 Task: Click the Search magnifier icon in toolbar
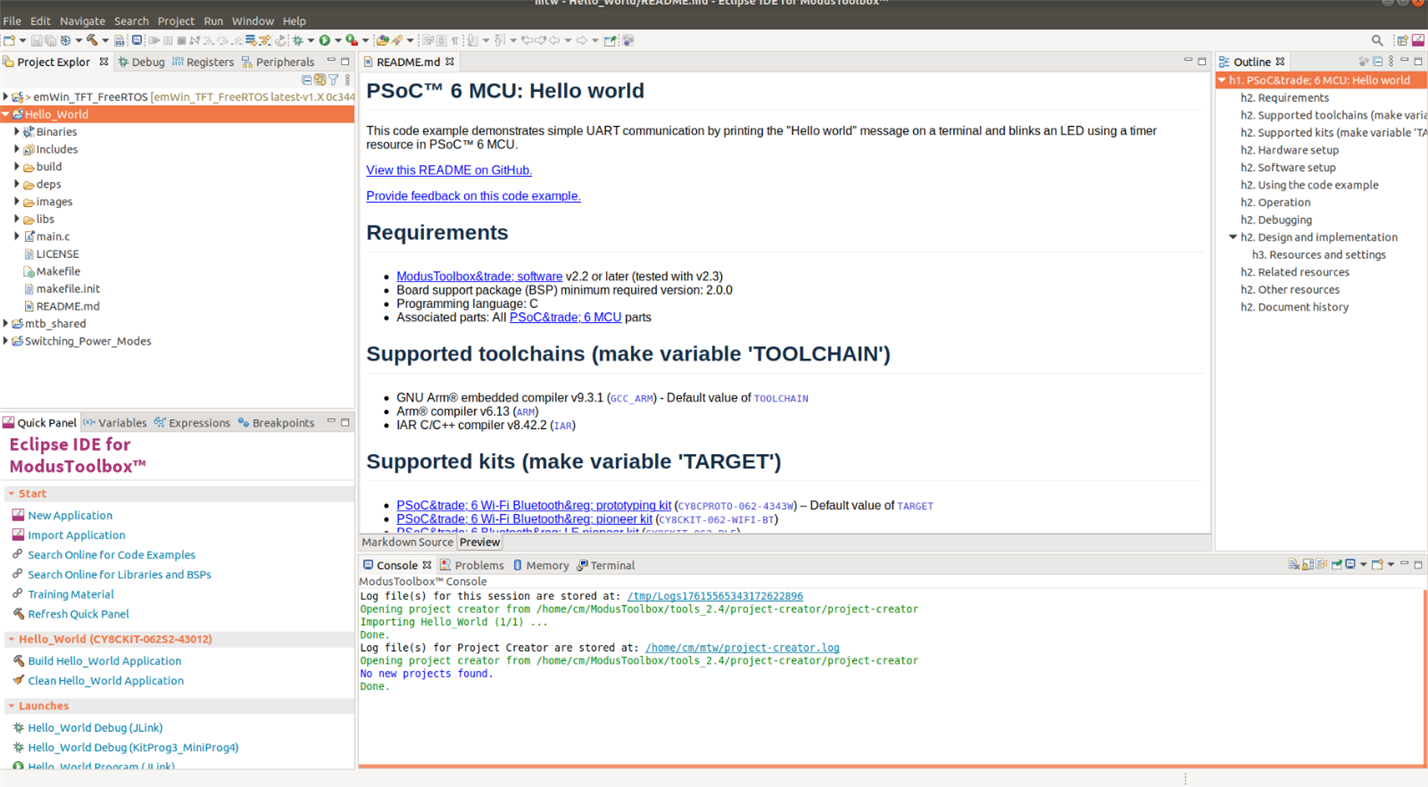tap(1377, 41)
